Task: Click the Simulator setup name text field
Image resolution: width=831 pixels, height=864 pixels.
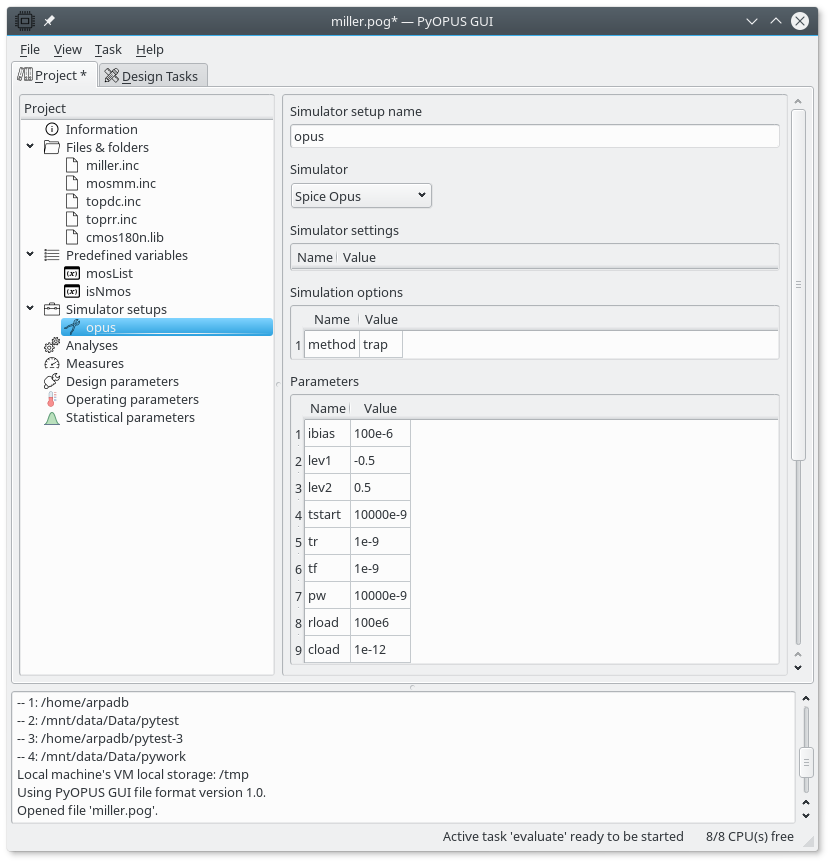Action: point(534,137)
